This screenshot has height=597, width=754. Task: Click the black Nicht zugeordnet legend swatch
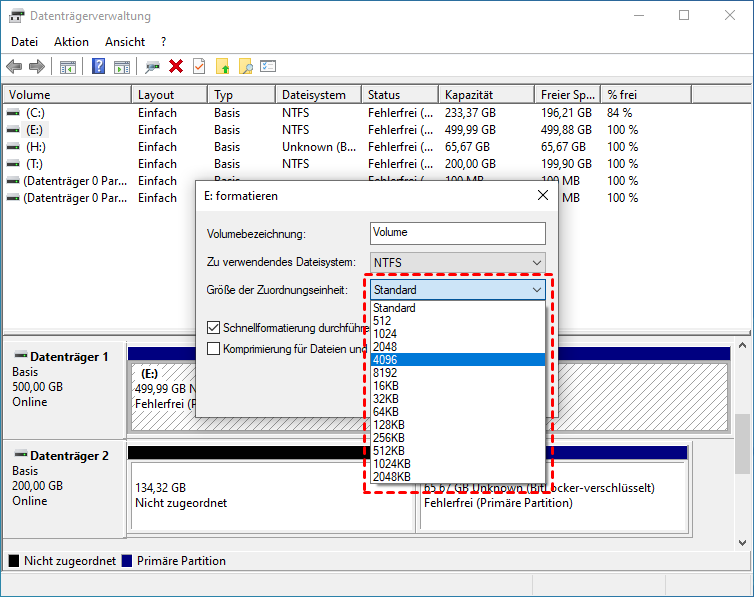tap(14, 561)
